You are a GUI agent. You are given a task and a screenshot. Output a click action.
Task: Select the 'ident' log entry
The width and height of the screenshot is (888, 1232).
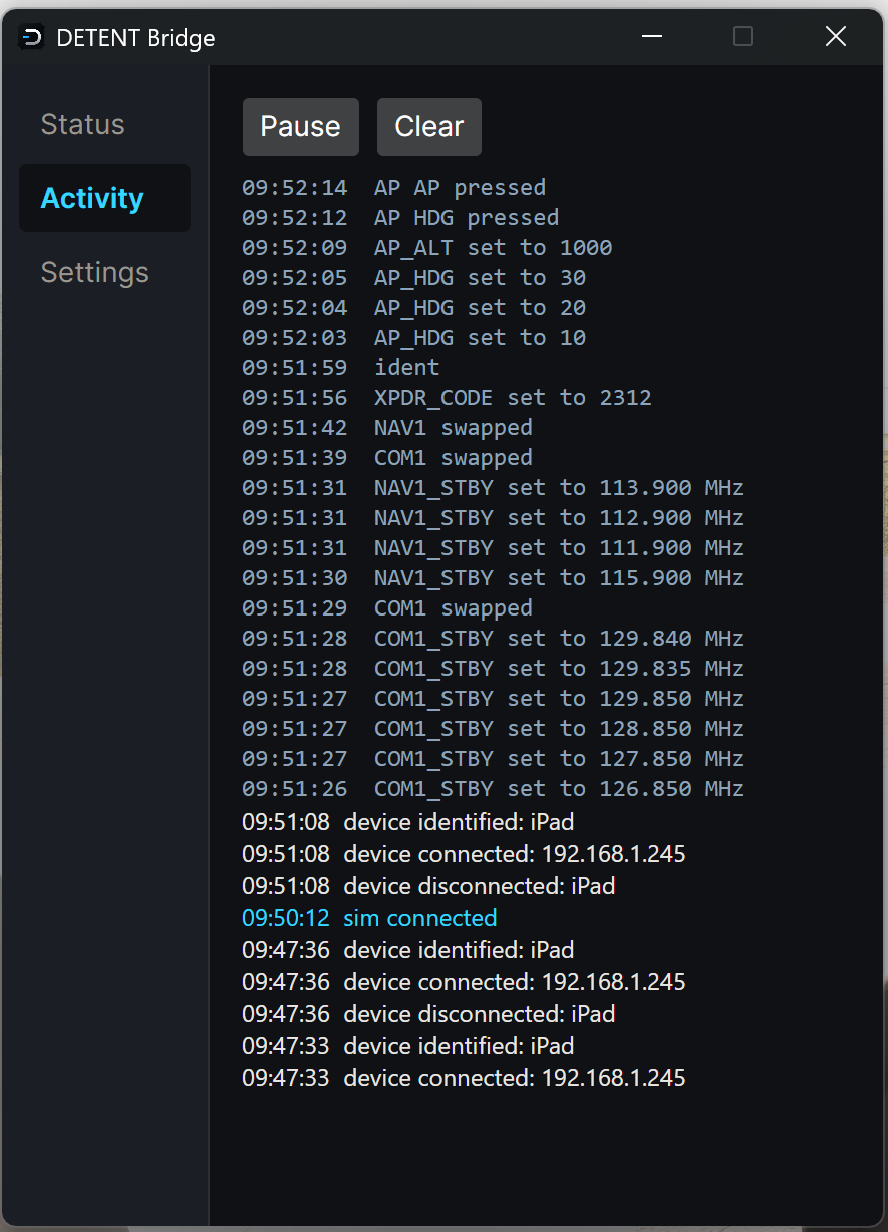click(341, 367)
